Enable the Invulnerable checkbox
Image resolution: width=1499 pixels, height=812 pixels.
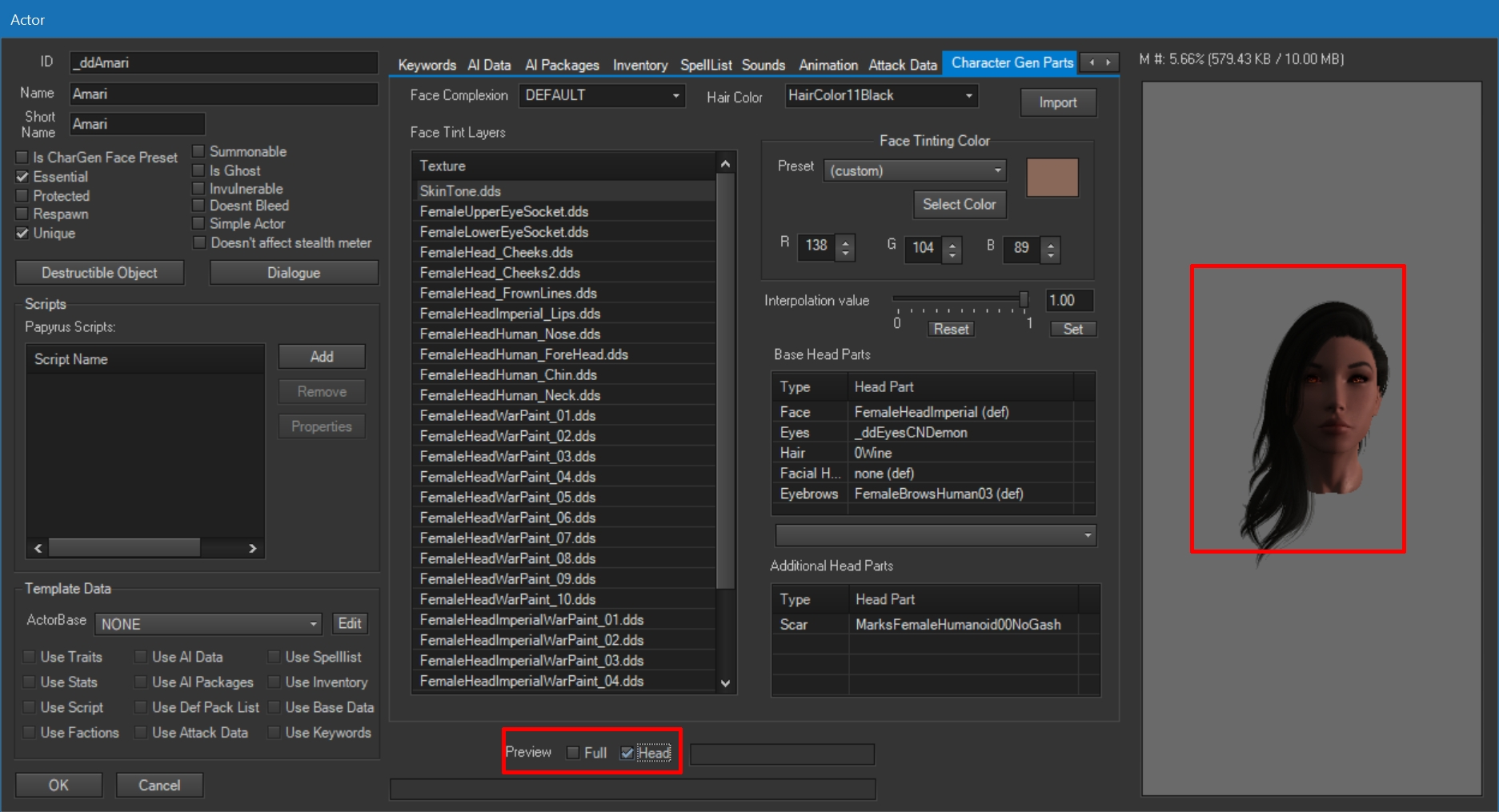tap(199, 189)
